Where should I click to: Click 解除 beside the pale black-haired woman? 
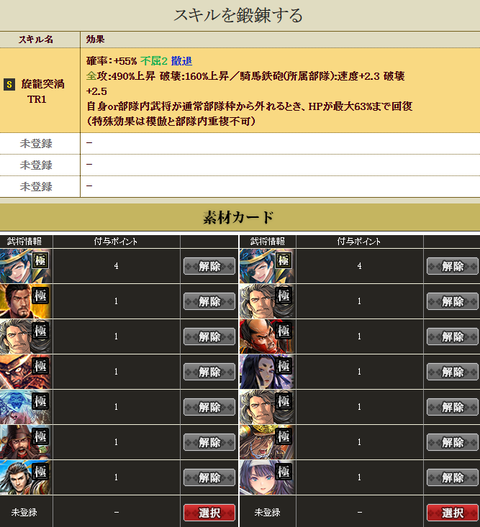coord(452,372)
